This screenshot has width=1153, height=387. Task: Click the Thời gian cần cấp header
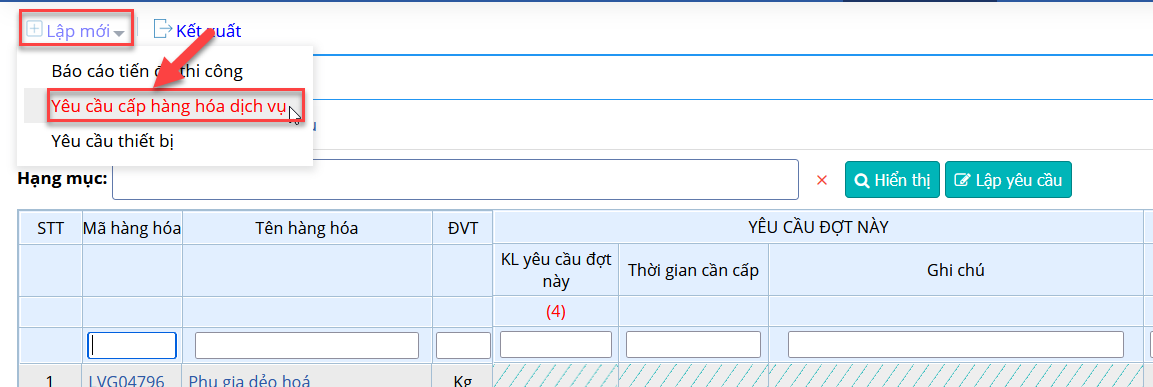click(693, 270)
